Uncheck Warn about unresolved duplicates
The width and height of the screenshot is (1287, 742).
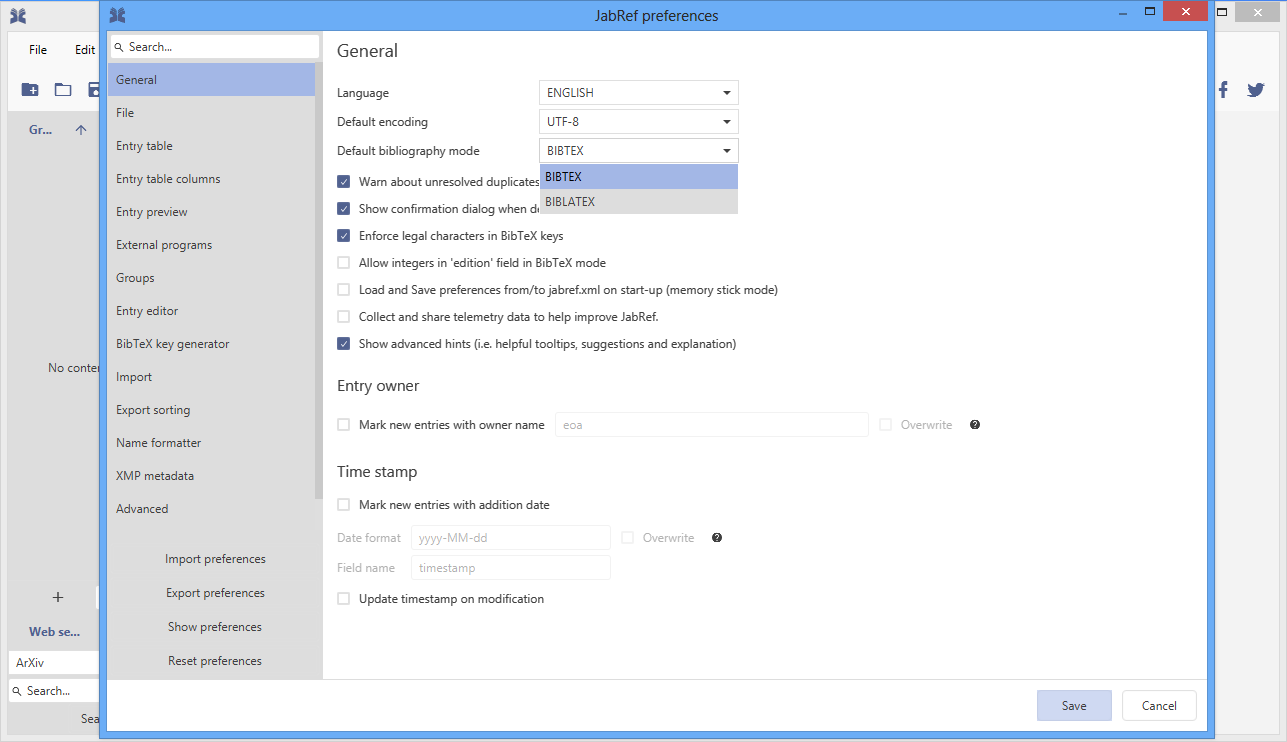pos(344,182)
